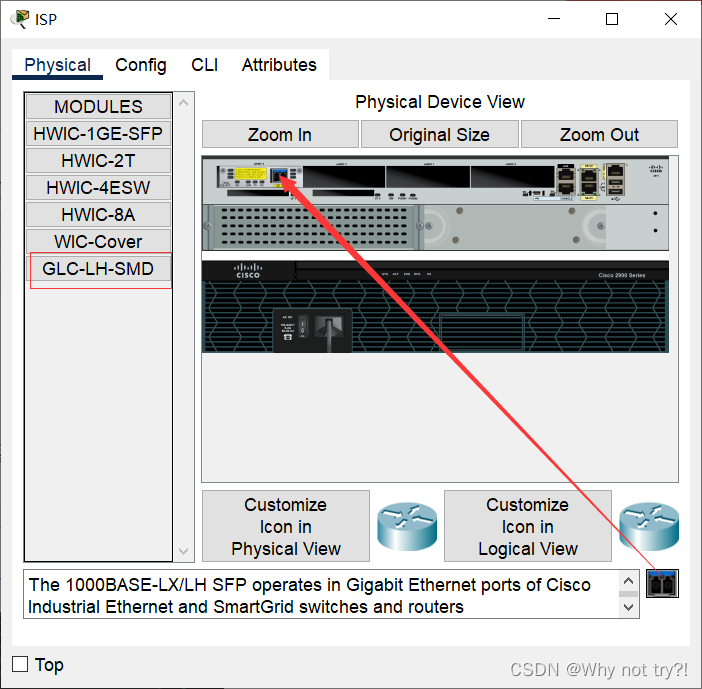702x689 pixels.
Task: Click the Packet Tracer icon in title bar
Action: (x=20, y=19)
